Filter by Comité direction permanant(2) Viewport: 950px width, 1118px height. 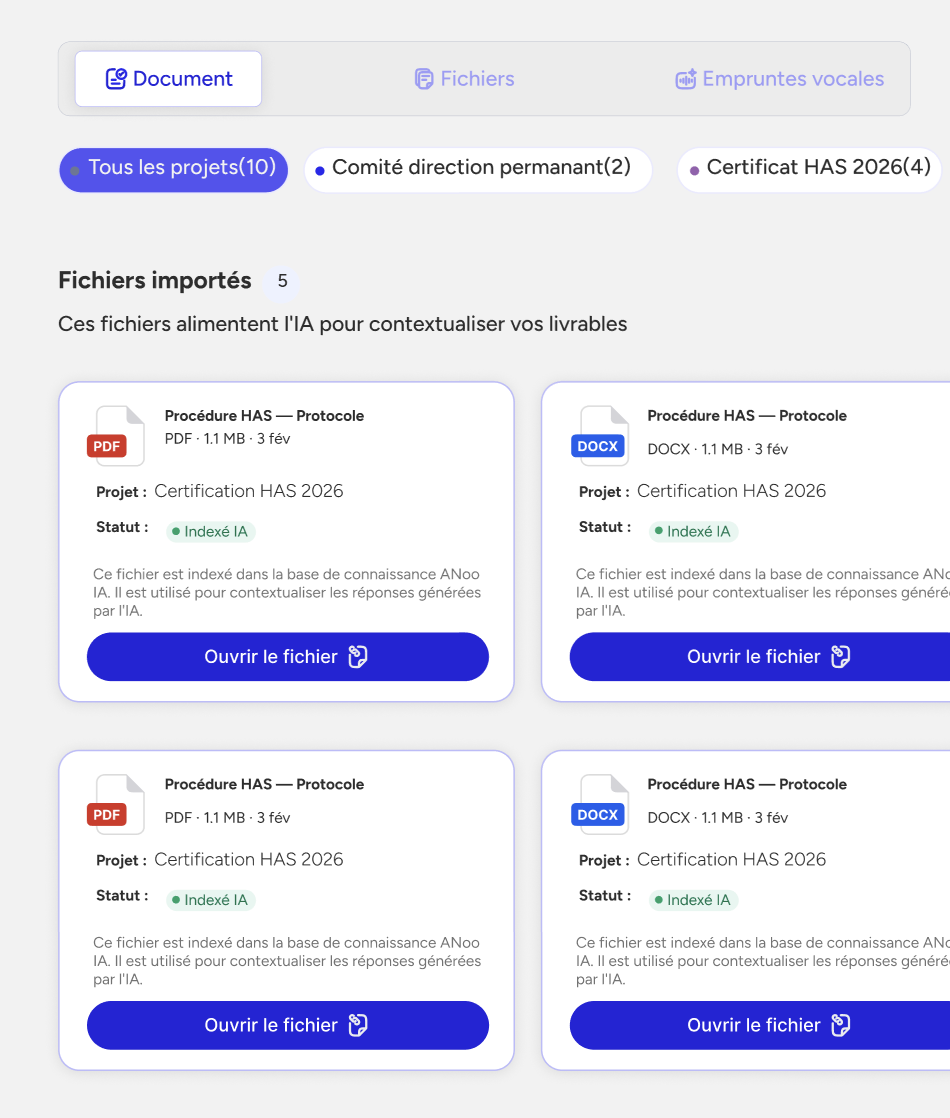tap(478, 170)
